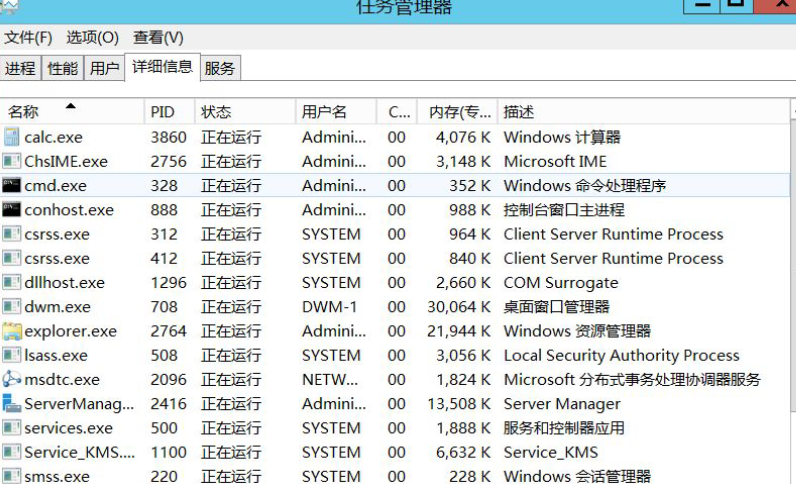Select the dwm.exe process icon
The width and height of the screenshot is (796, 484).
[12, 307]
